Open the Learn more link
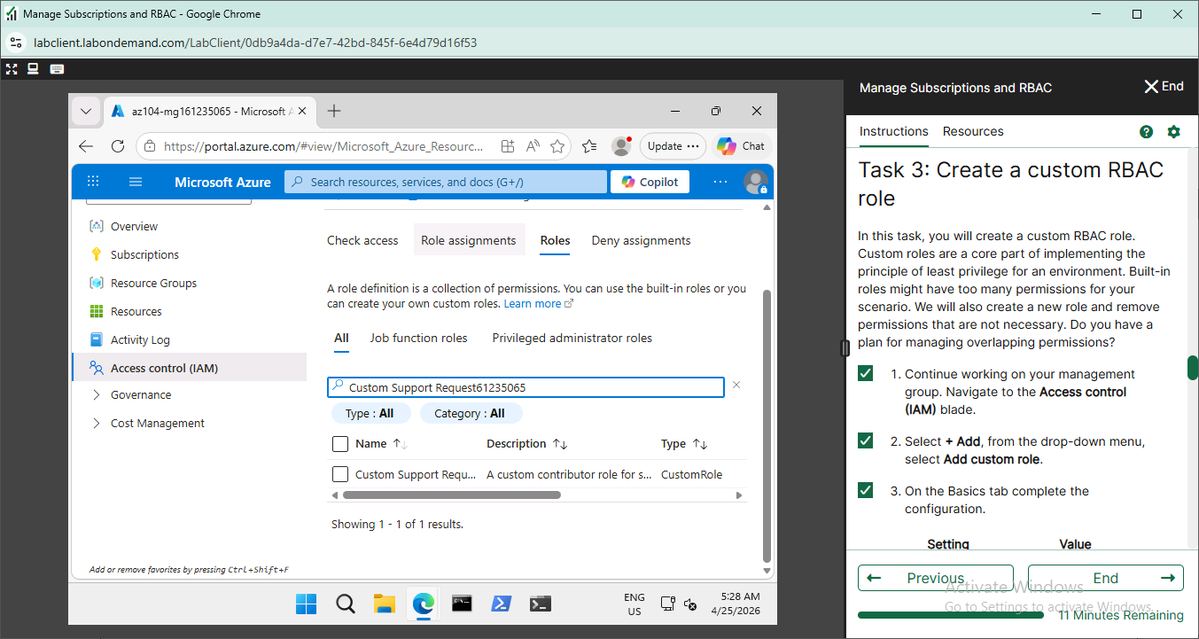 (538, 303)
